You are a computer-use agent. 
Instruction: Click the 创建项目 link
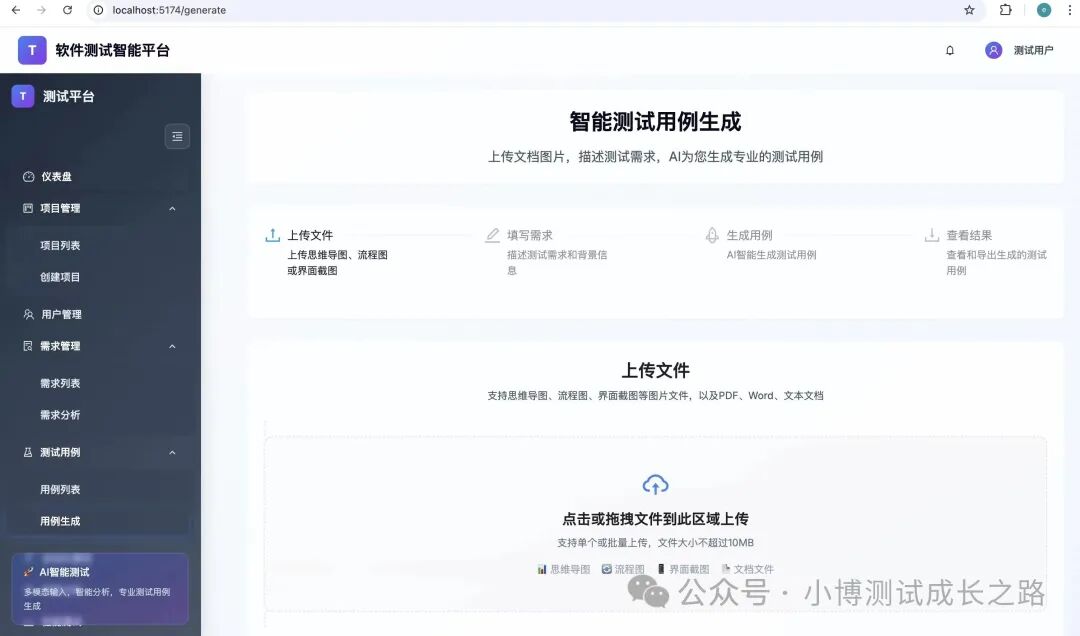coord(62,276)
